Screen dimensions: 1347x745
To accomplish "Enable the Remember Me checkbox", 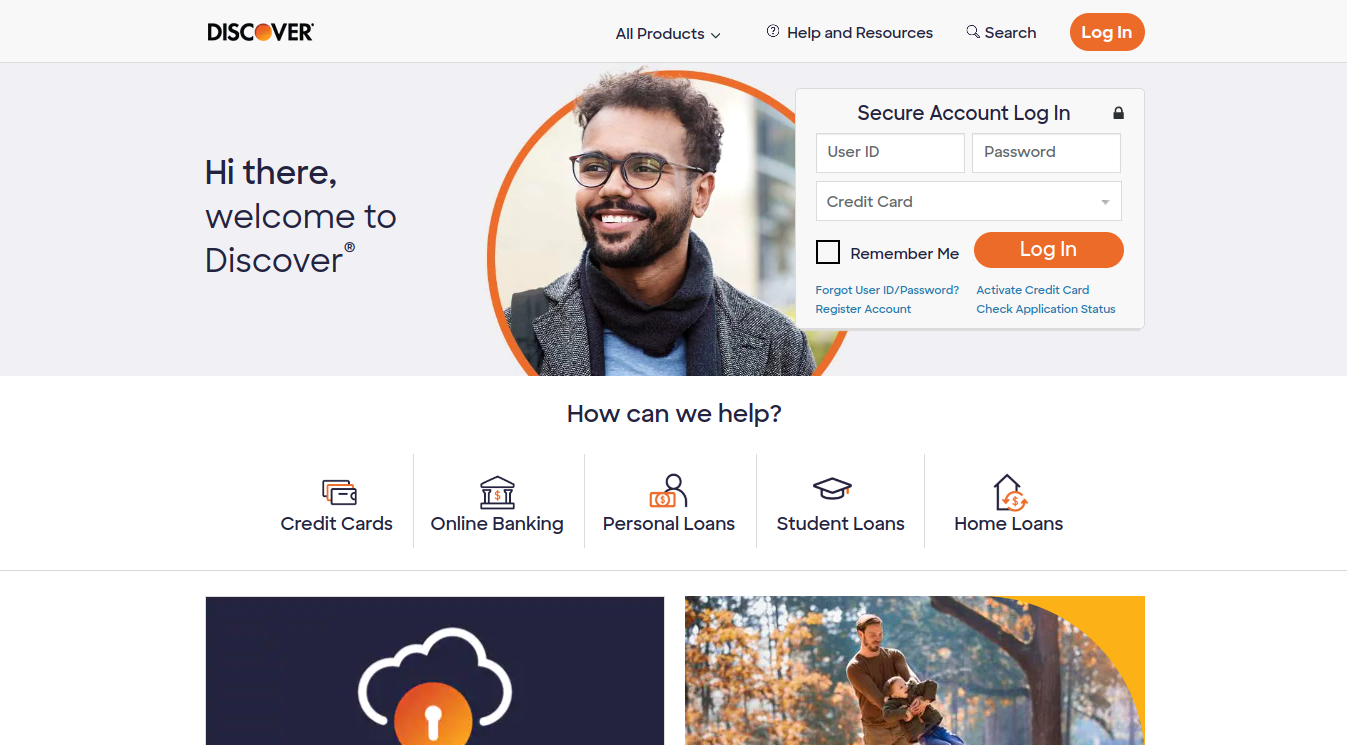I will (x=828, y=252).
